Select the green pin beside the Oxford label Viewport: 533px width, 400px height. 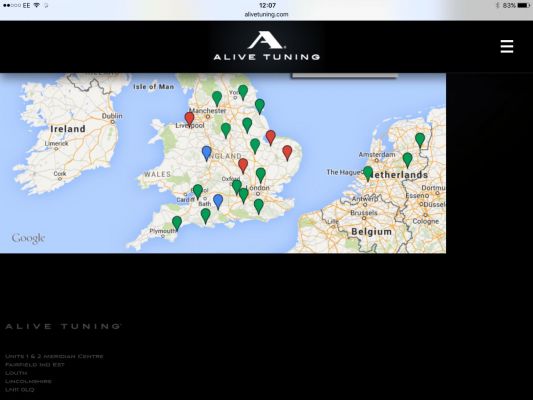point(237,188)
